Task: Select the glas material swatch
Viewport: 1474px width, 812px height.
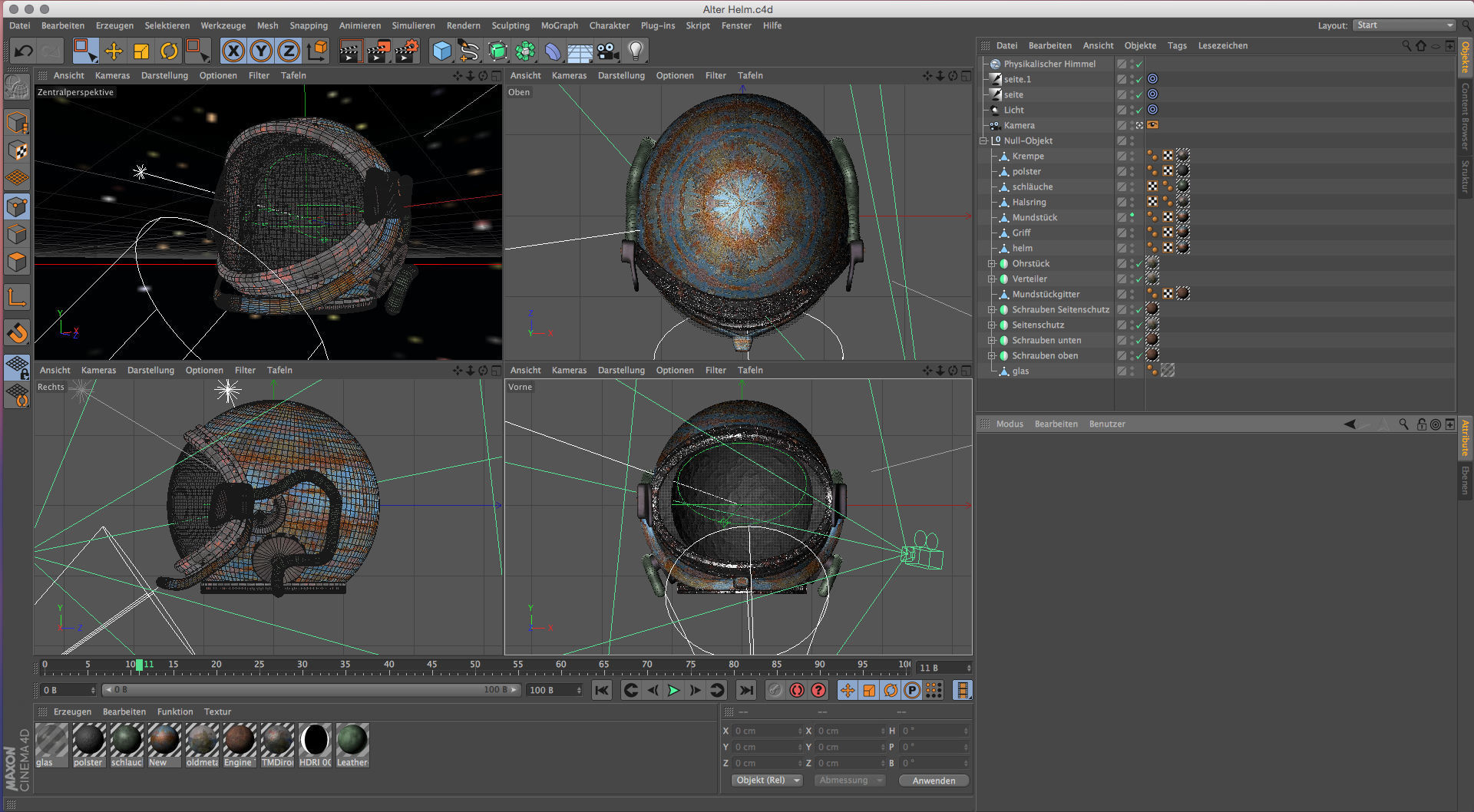Action: [x=51, y=744]
